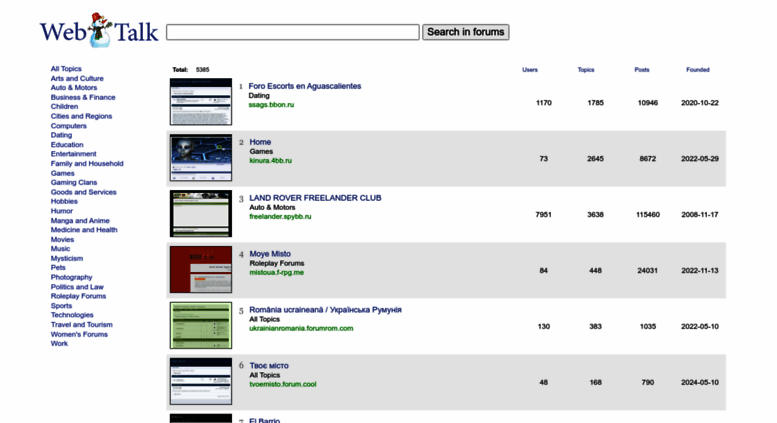Go to Children category

click(x=64, y=106)
